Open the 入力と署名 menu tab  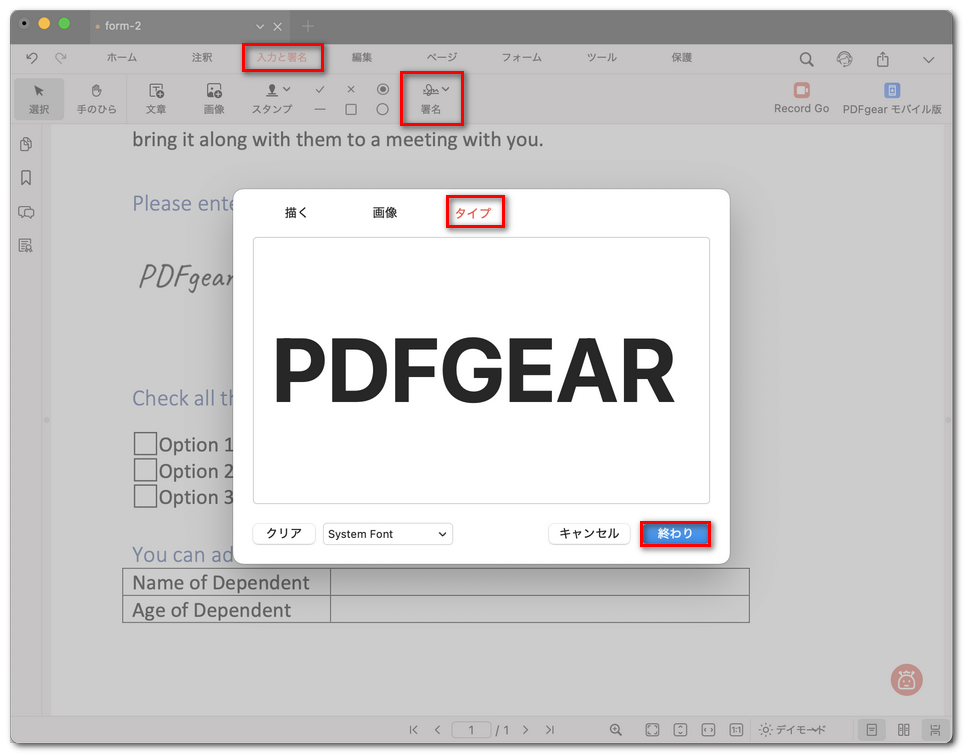282,57
